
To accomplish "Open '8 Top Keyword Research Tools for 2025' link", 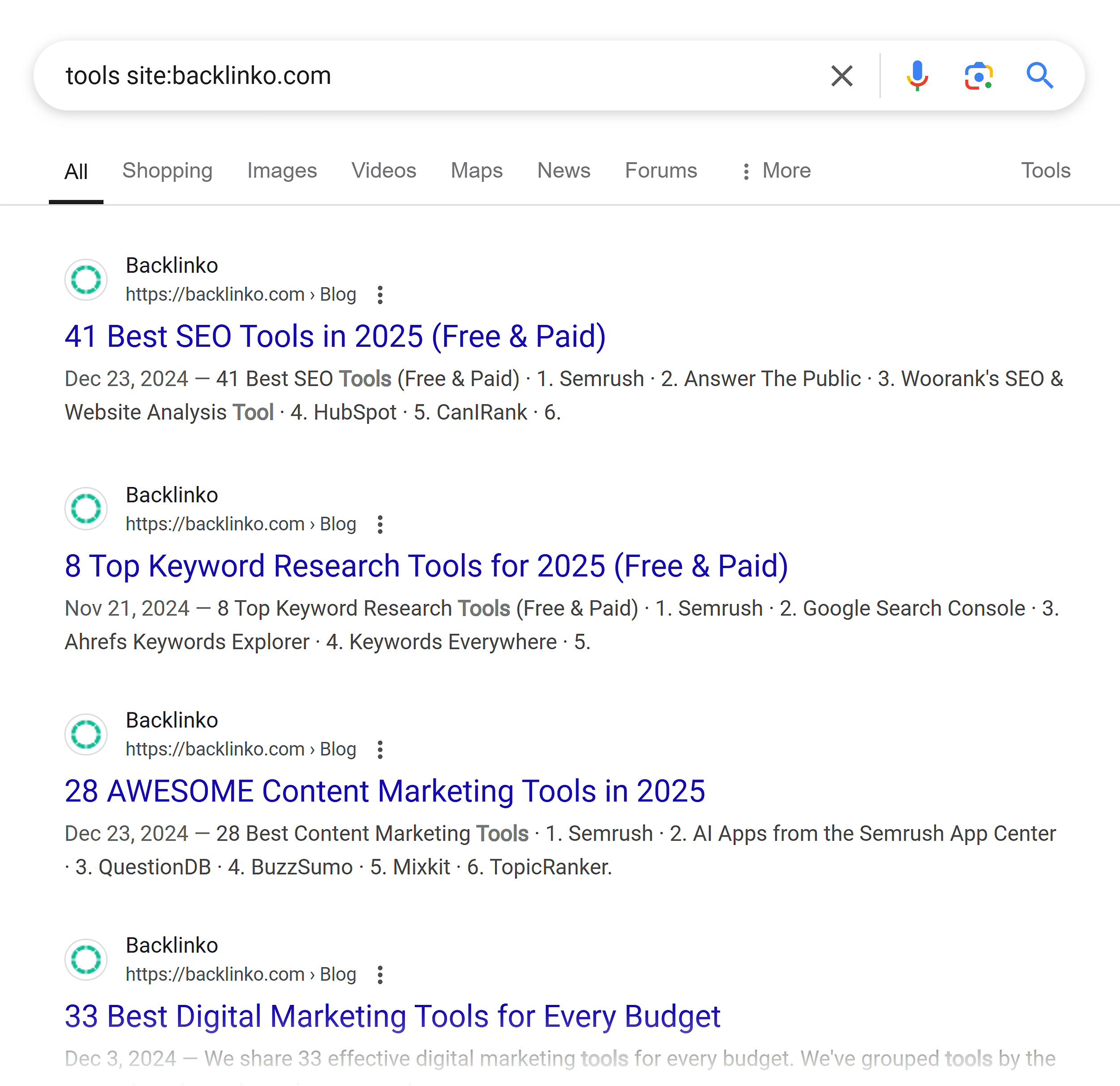I will tap(426, 566).
